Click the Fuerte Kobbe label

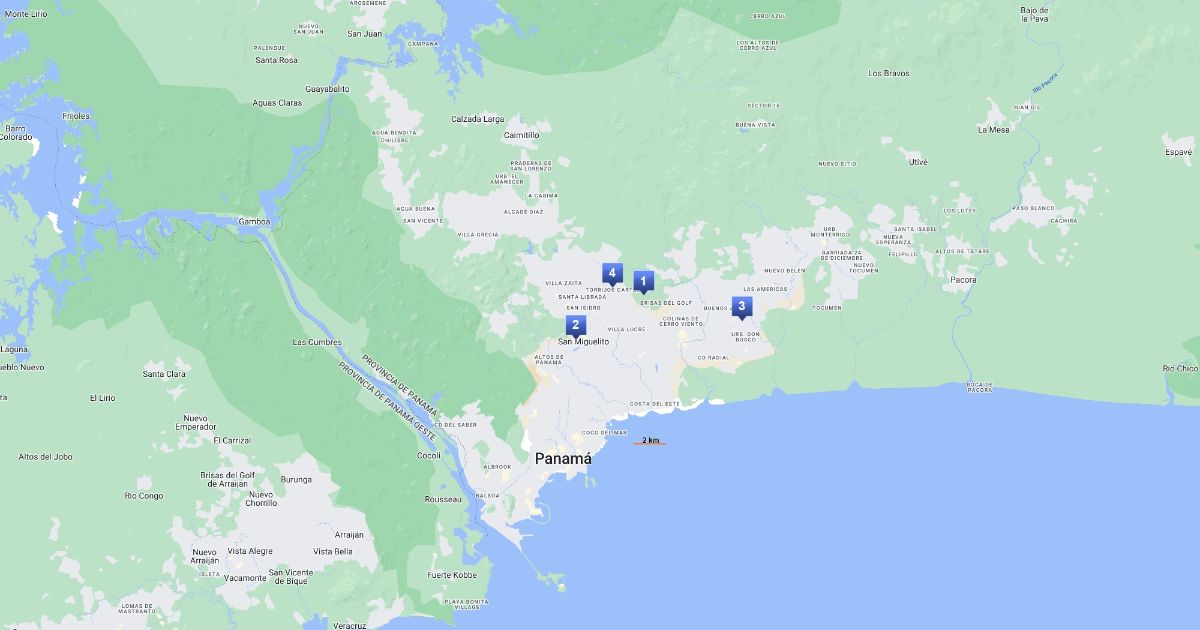[x=453, y=575]
